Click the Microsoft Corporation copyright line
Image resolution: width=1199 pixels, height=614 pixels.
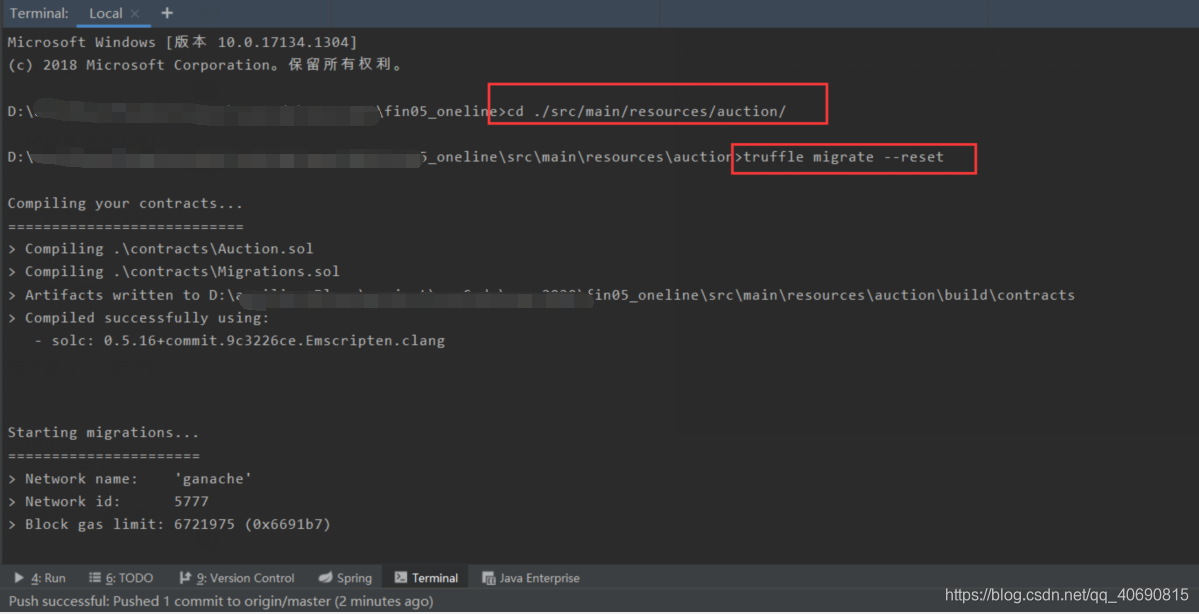[205, 65]
